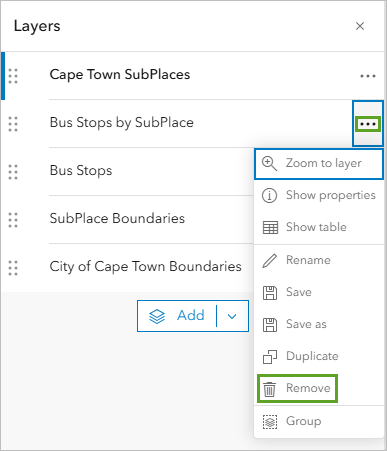Select the SubPlace Boundaries layer
Screen dimensions: 387x451
coord(117,218)
